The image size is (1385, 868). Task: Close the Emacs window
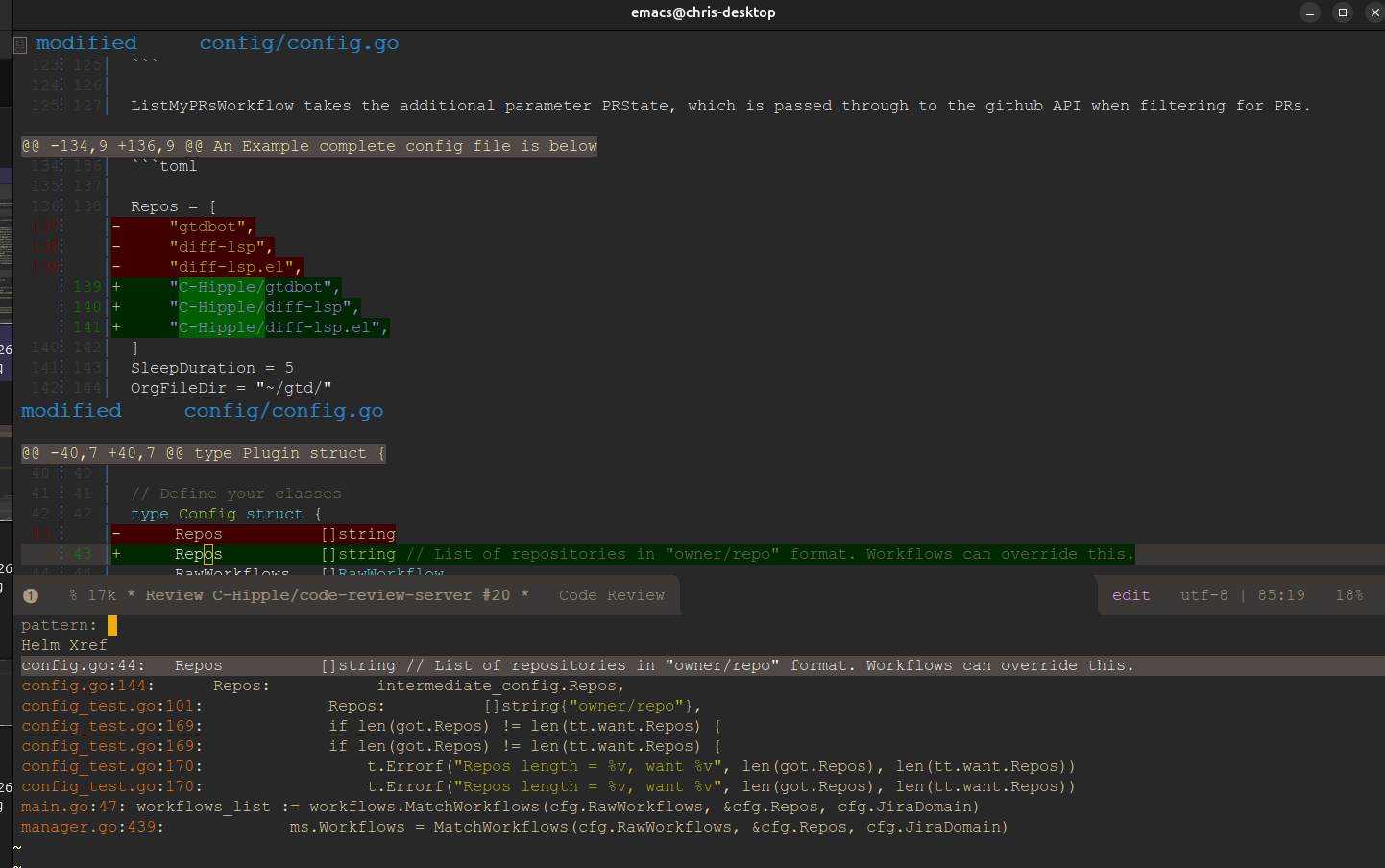1374,12
